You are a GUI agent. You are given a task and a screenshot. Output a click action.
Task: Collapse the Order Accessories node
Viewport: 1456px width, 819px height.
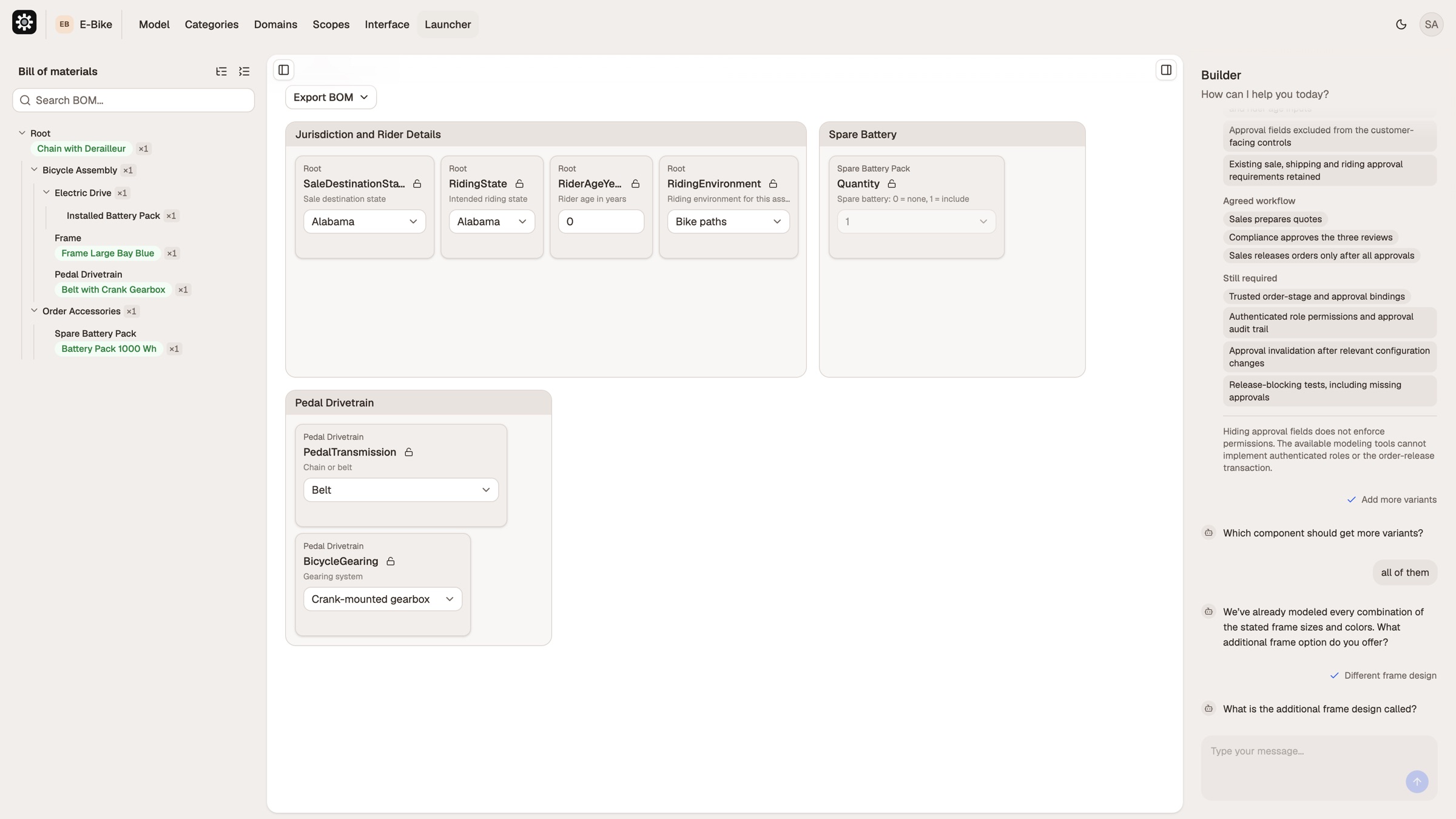click(34, 311)
